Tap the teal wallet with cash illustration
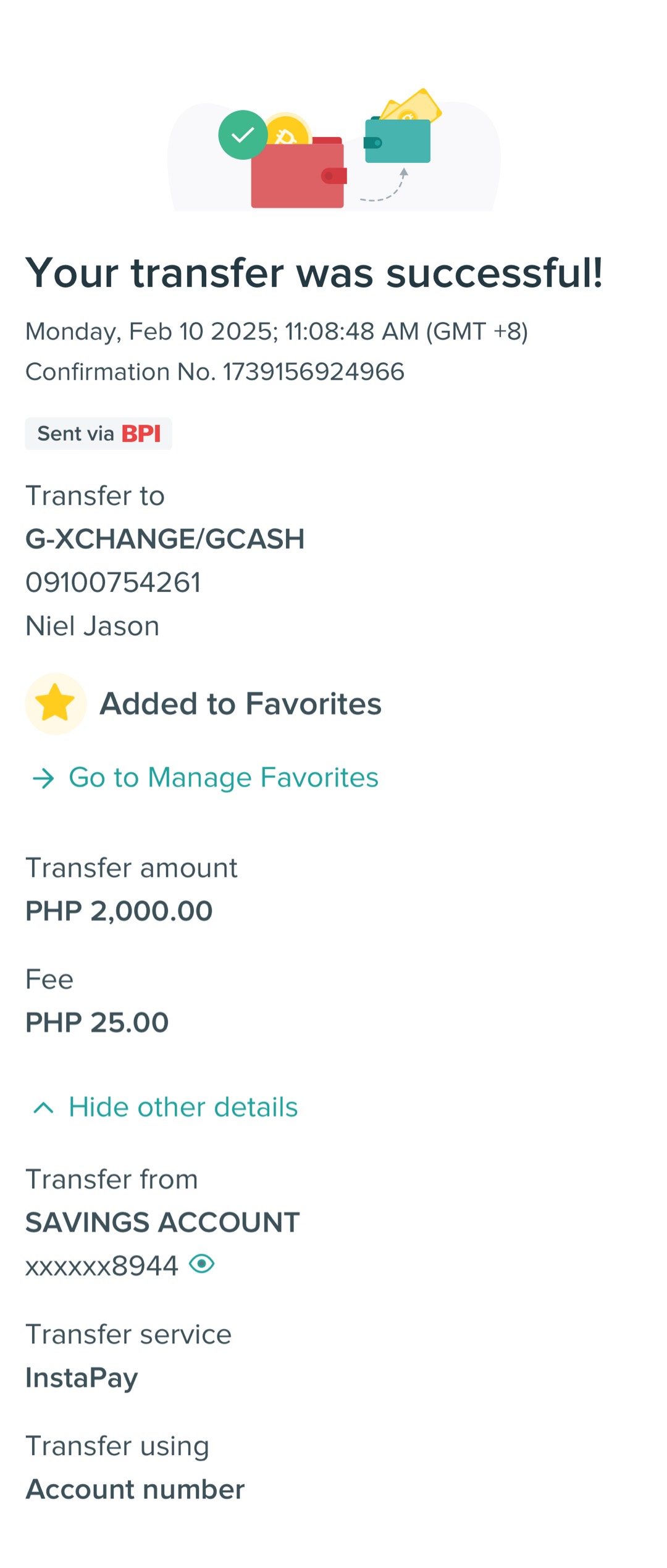The image size is (667, 1568). [x=398, y=140]
